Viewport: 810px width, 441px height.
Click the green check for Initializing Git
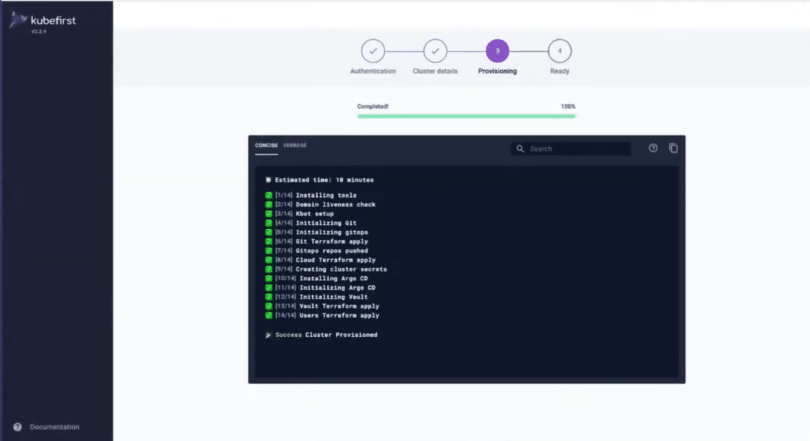269,223
